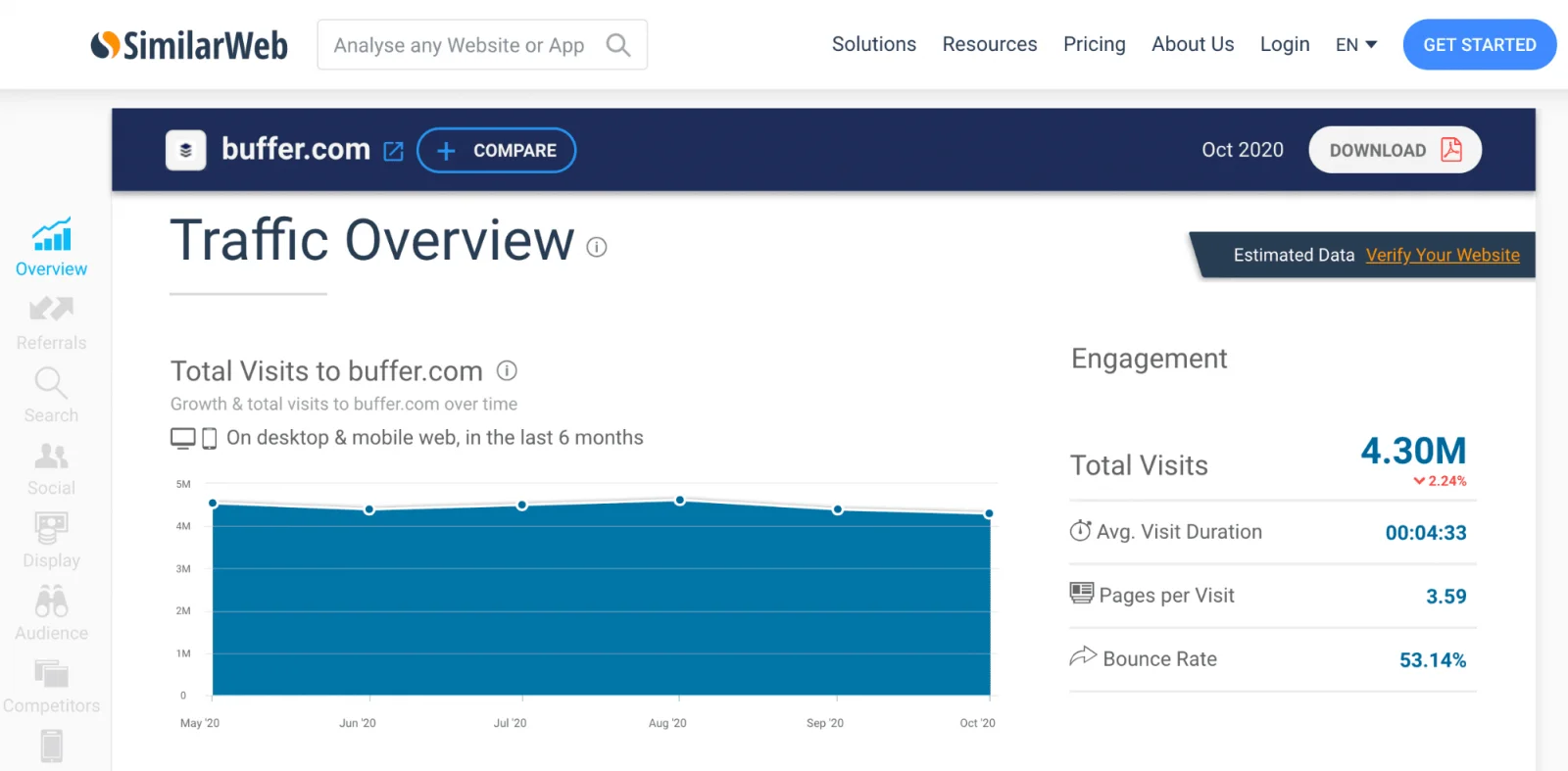Click the plus icon in Compare button
Viewport: 1568px width, 771px height.
tap(446, 151)
